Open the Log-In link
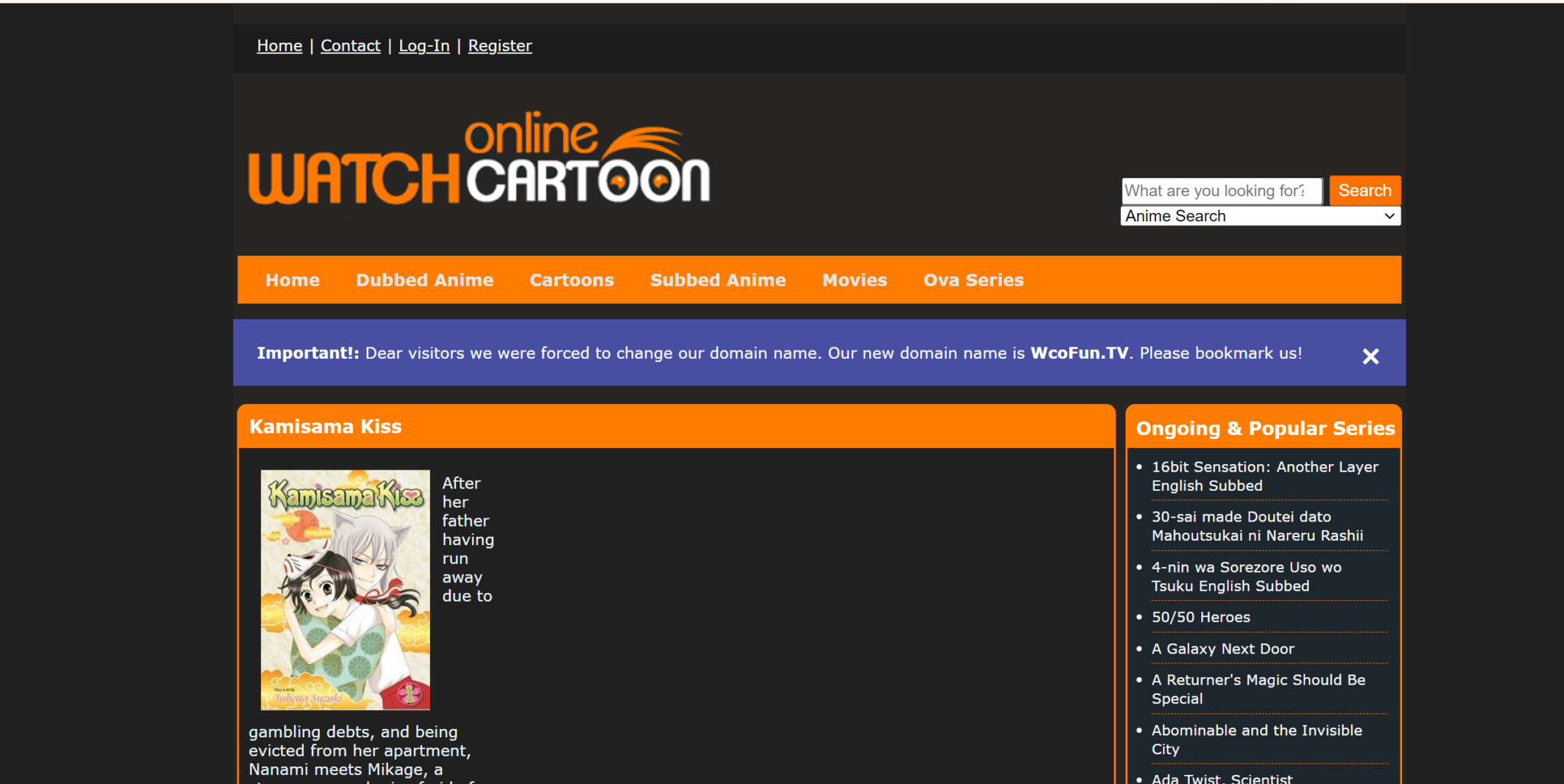This screenshot has width=1564, height=784. point(424,46)
